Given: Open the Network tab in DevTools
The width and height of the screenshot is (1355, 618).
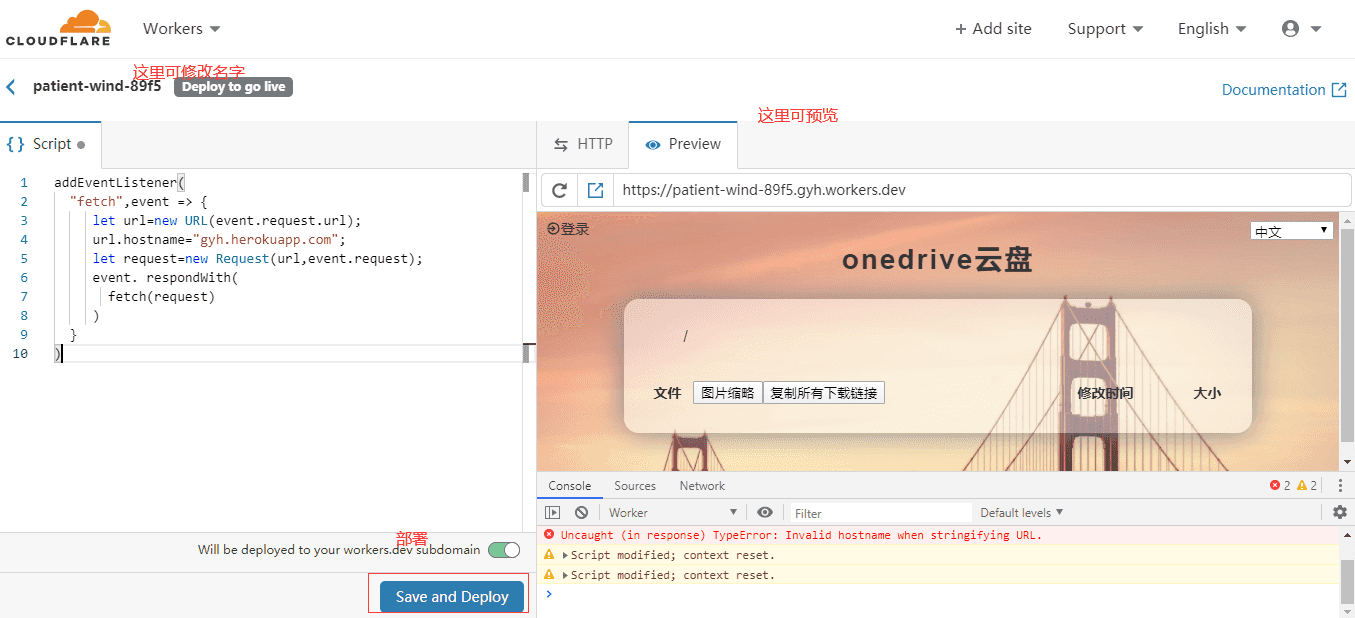Looking at the screenshot, I should (x=702, y=486).
